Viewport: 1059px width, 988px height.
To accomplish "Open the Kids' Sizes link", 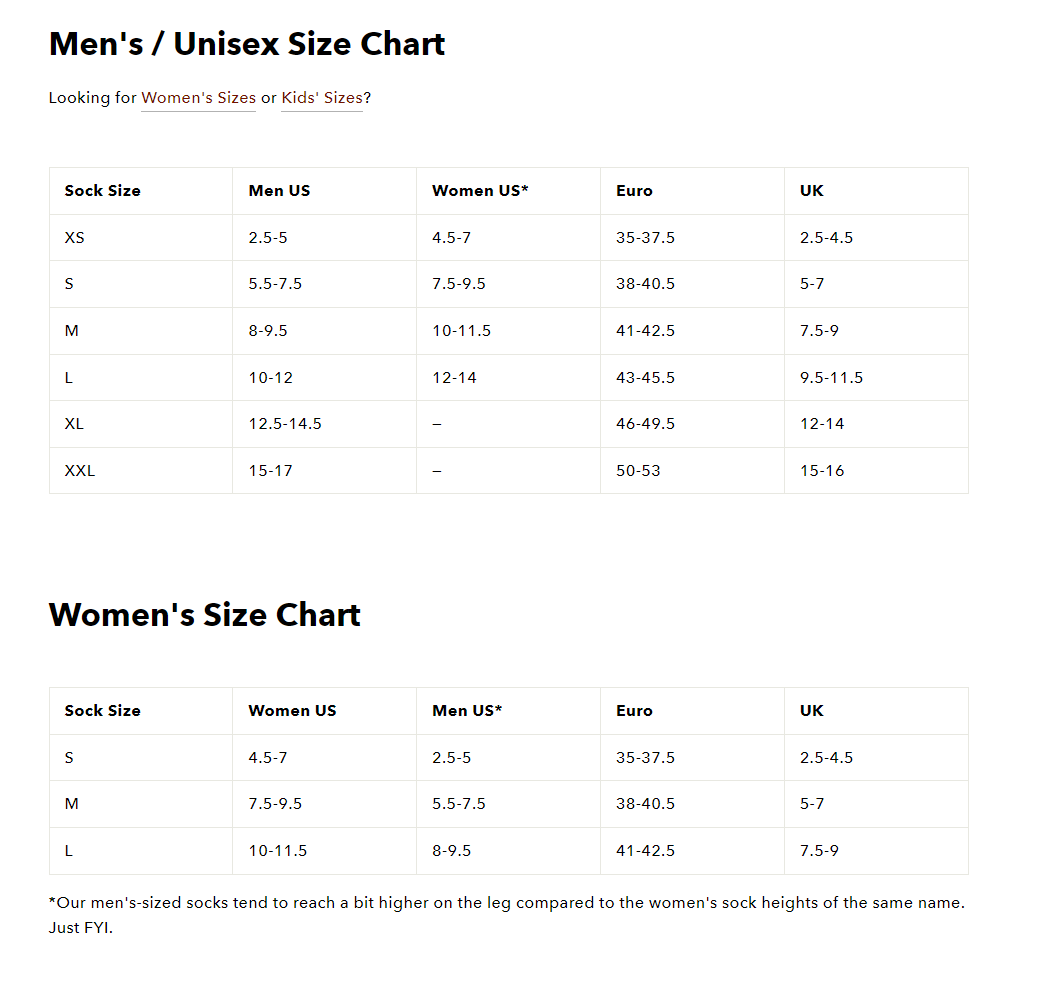I will pyautogui.click(x=321, y=98).
